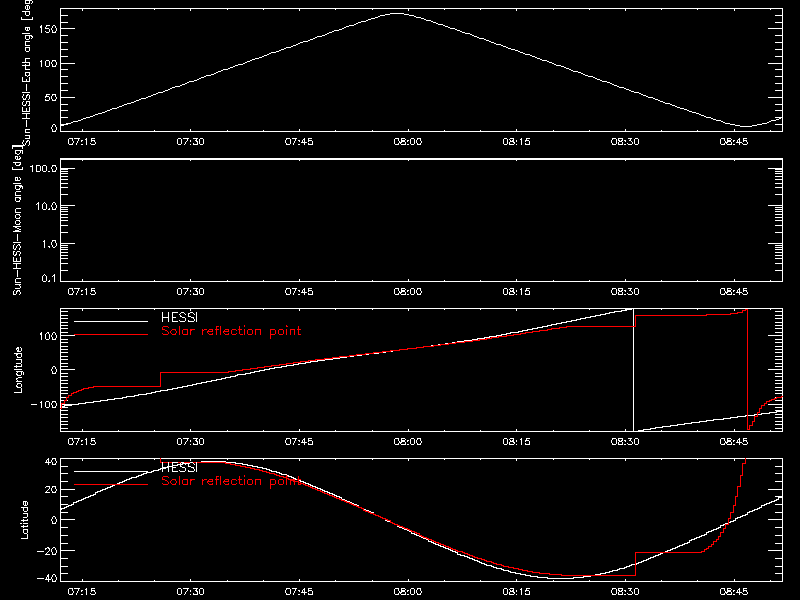The height and width of the screenshot is (600, 800).
Task: Select HESSI legend label in Latitude plot
Action: (x=179, y=467)
